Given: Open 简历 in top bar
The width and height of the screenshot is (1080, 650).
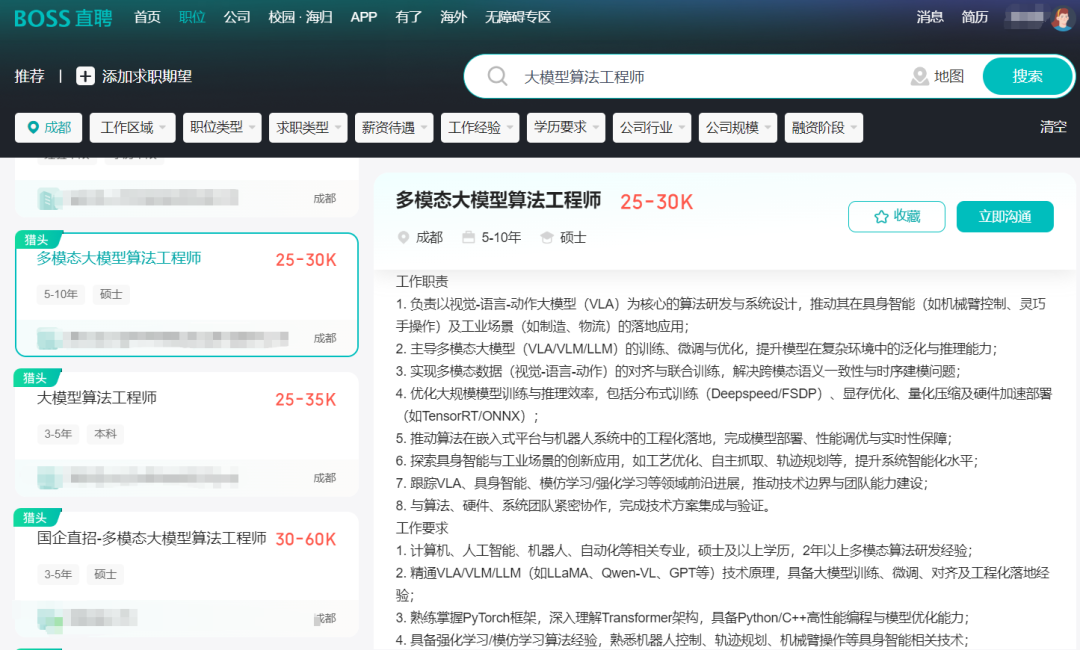Looking at the screenshot, I should click(975, 17).
